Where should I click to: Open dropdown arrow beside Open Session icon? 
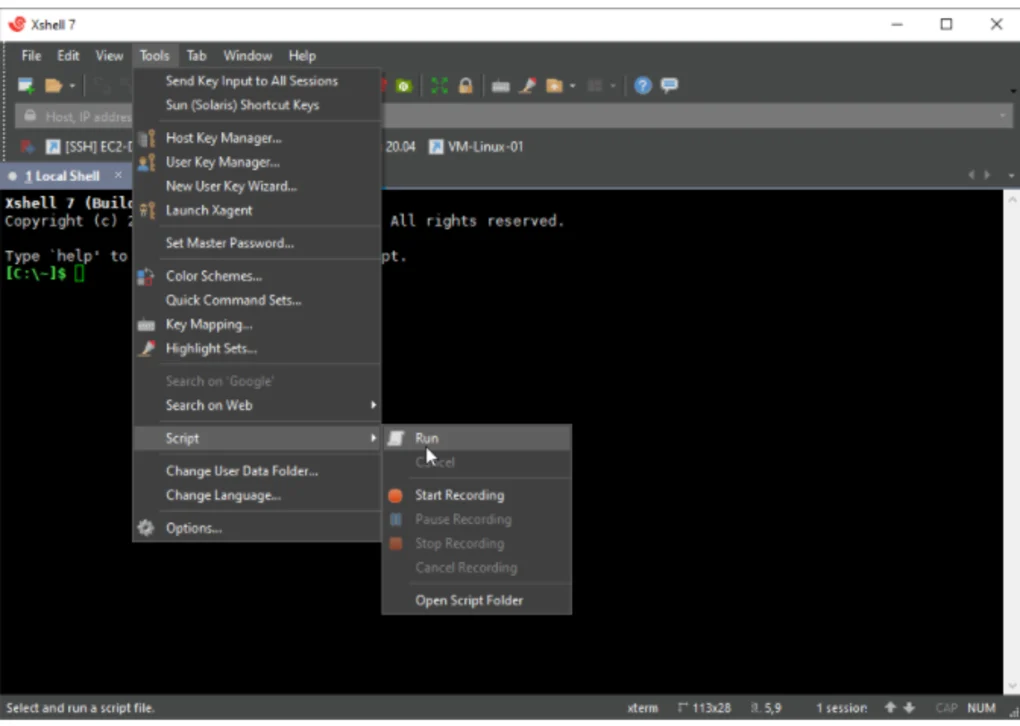click(72, 87)
